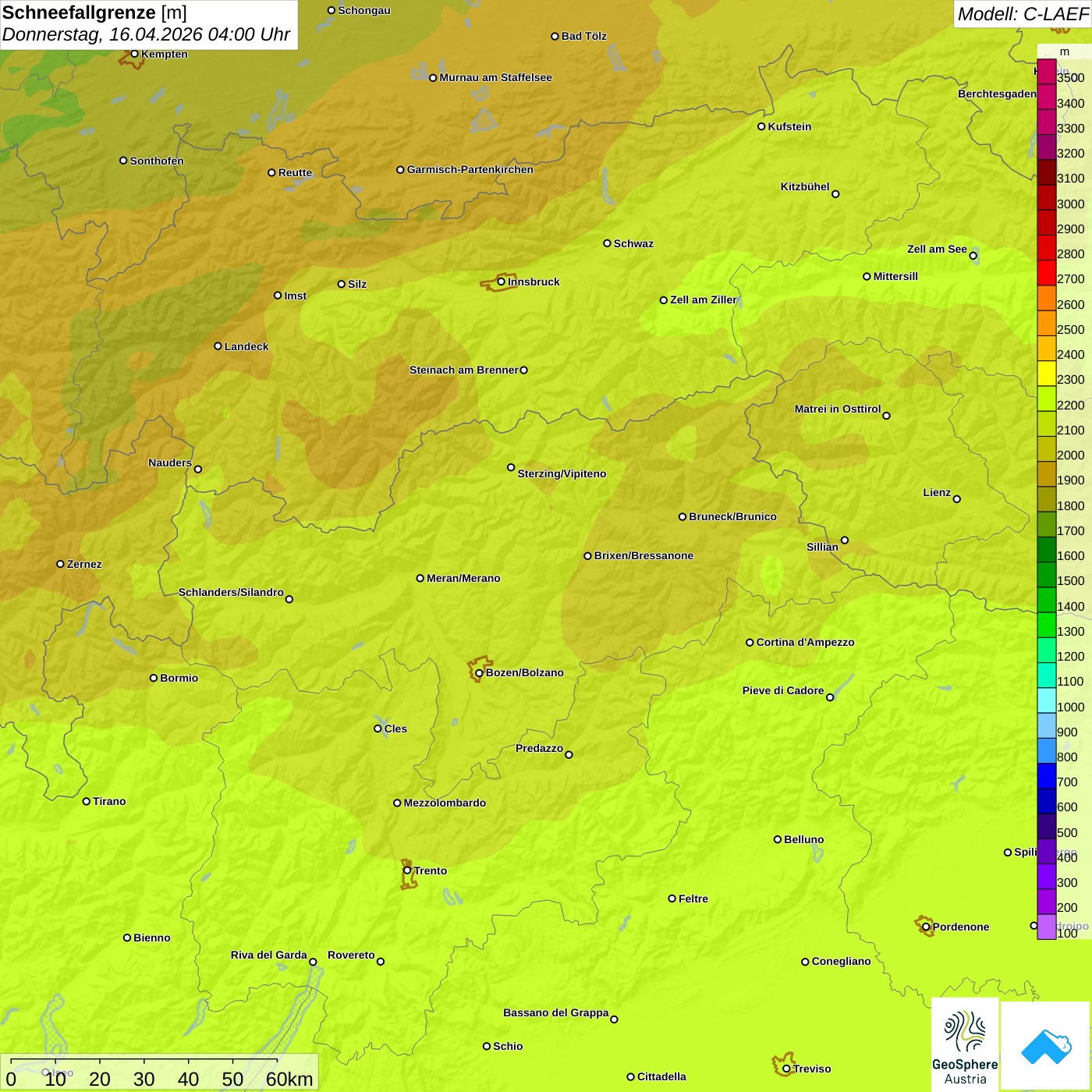Select the Treviso marker circle
The width and height of the screenshot is (1092, 1092).
(786, 1069)
